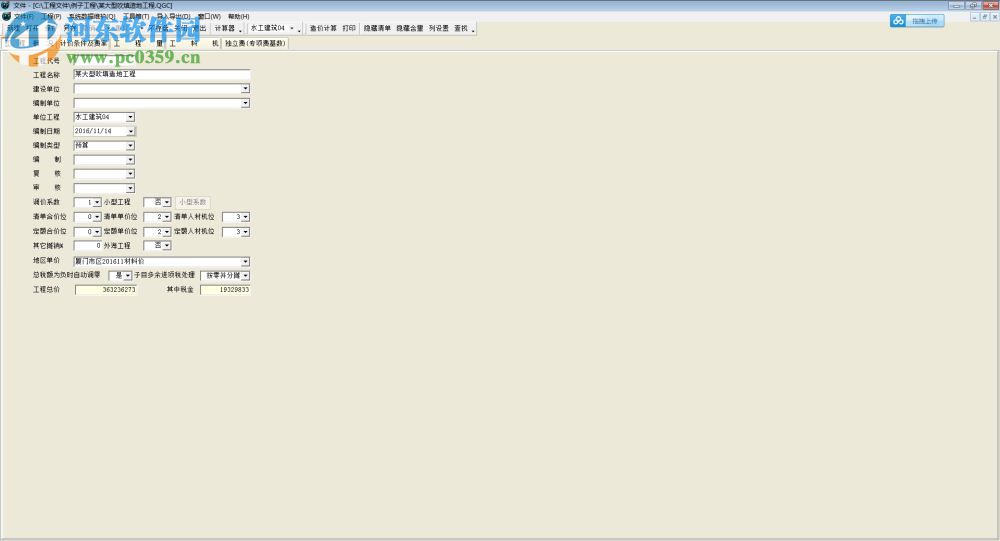Switch to the 工料机 tab

(194, 43)
